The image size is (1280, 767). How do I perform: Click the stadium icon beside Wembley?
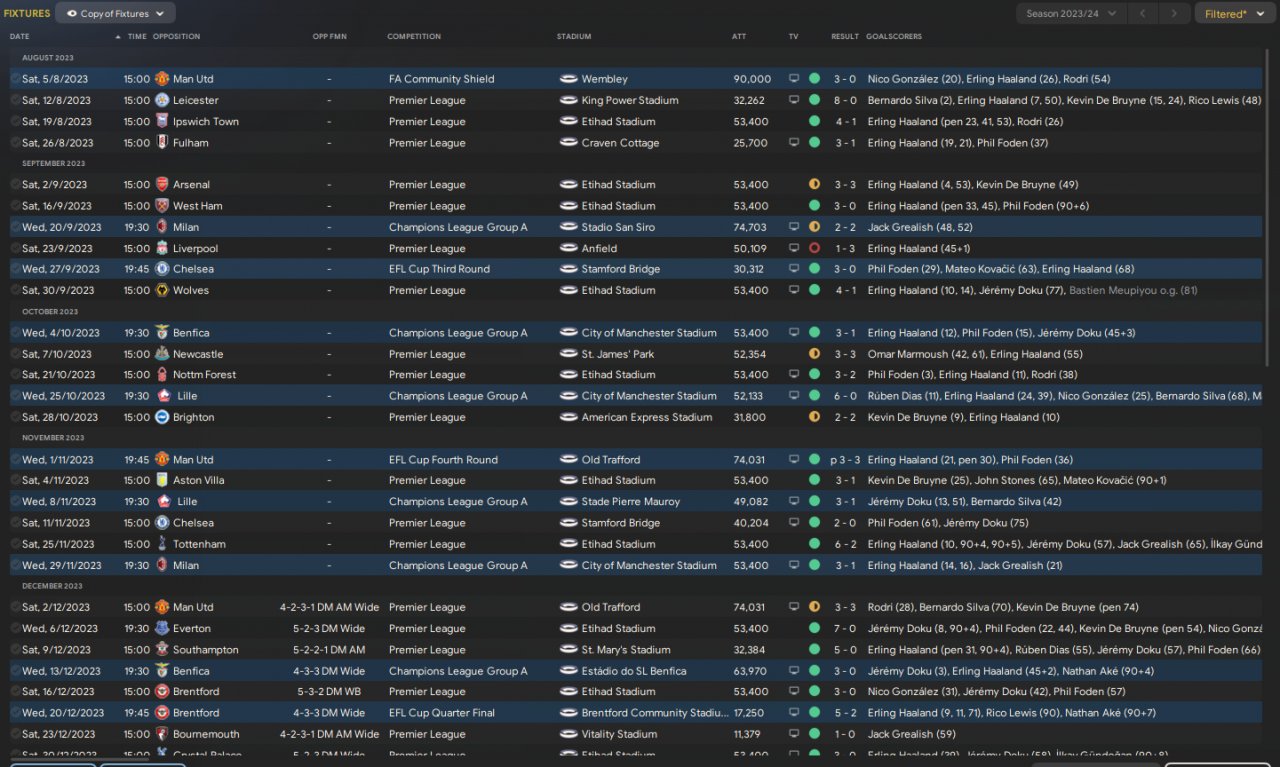click(x=569, y=79)
